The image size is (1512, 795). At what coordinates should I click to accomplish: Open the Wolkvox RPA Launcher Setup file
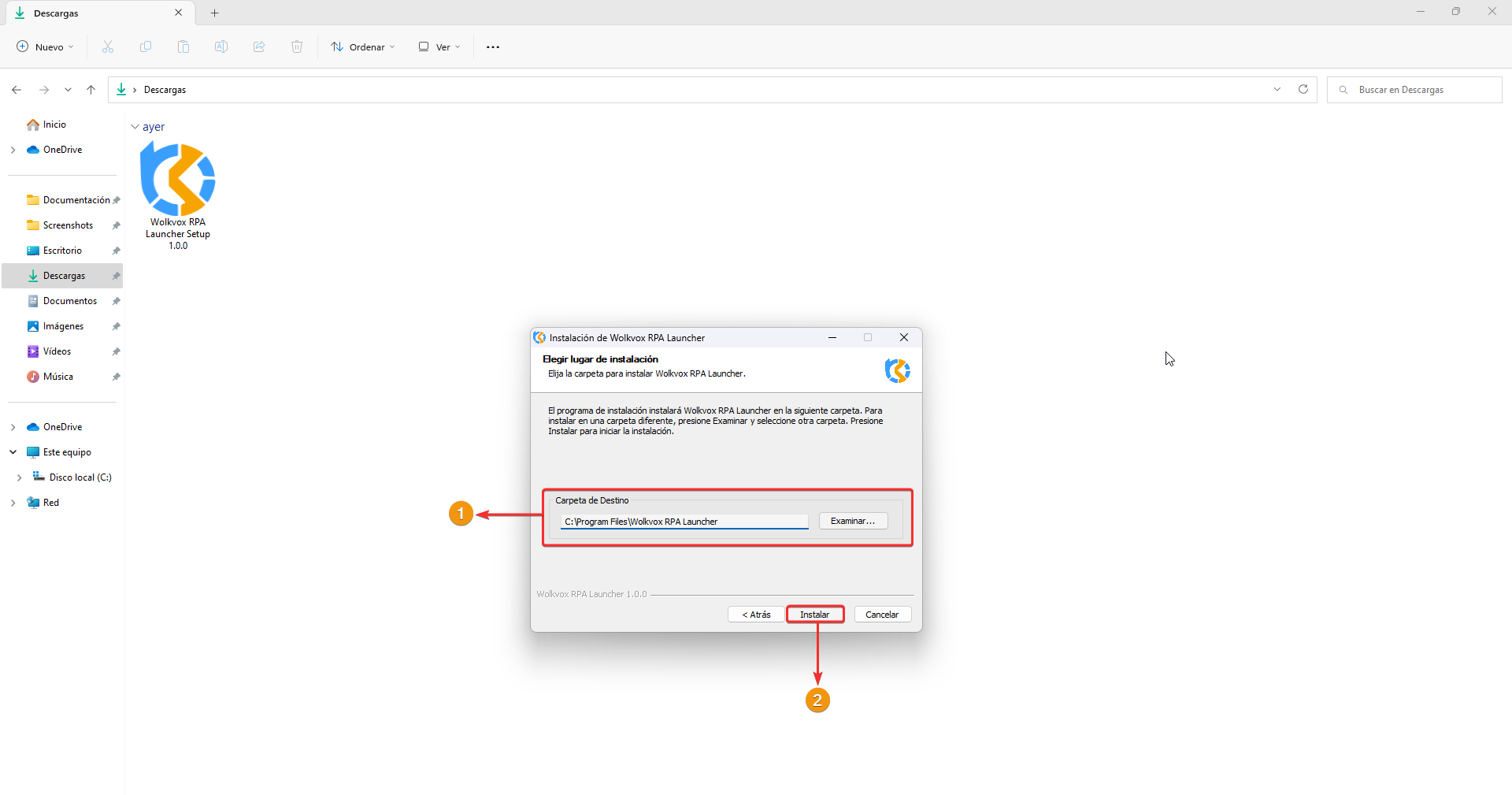click(x=178, y=196)
